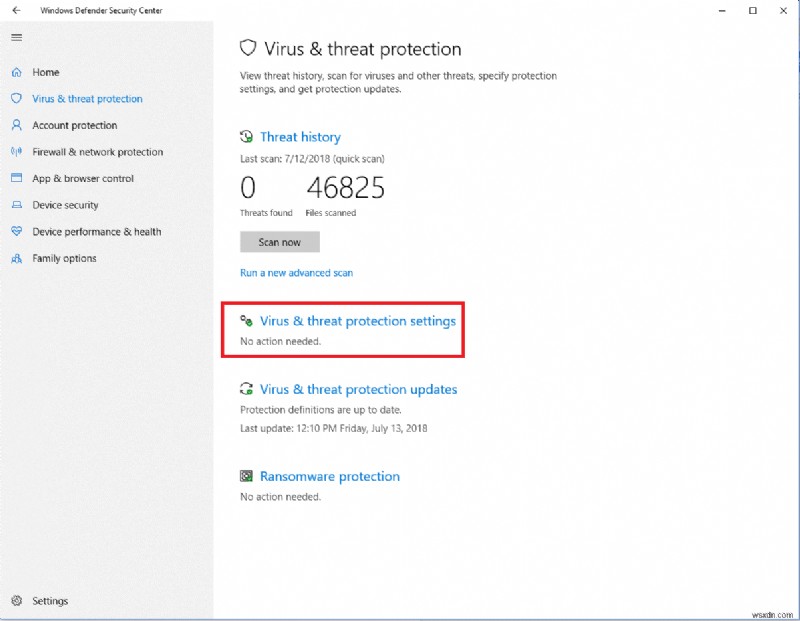Select Virus & threat protection sidebar label
Viewport: 800px width, 621px height.
tap(87, 99)
